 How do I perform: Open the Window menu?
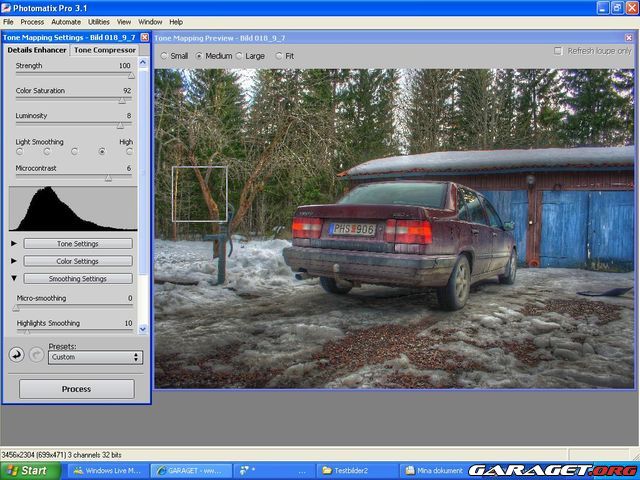(150, 22)
